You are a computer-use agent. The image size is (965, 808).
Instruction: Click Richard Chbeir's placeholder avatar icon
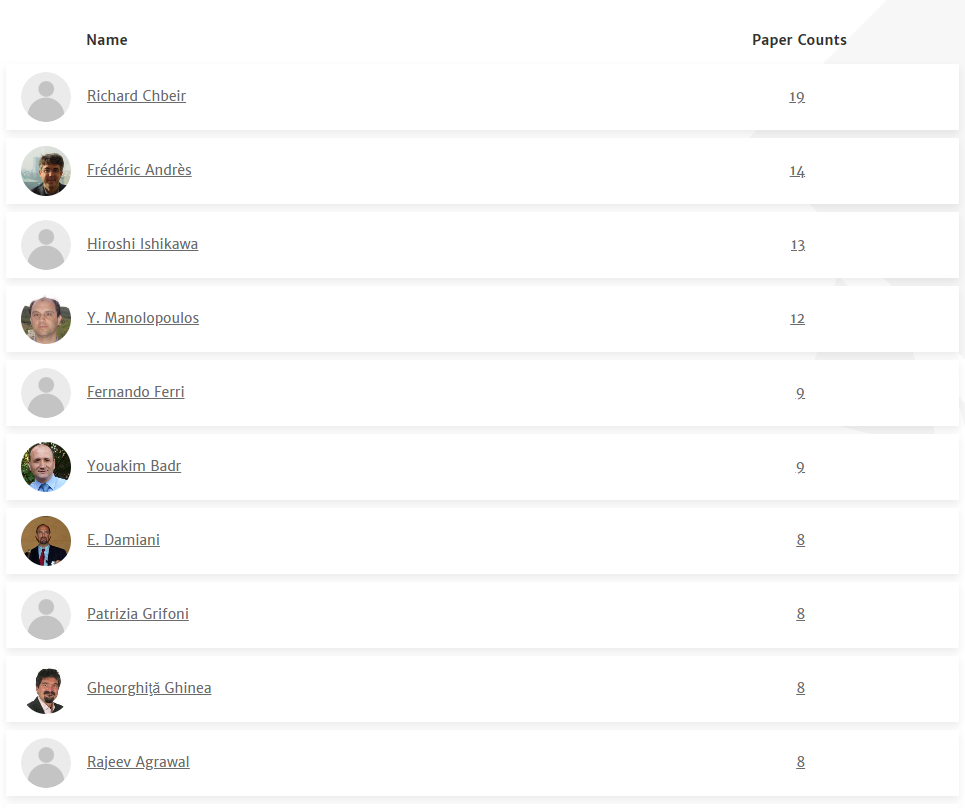(x=46, y=97)
